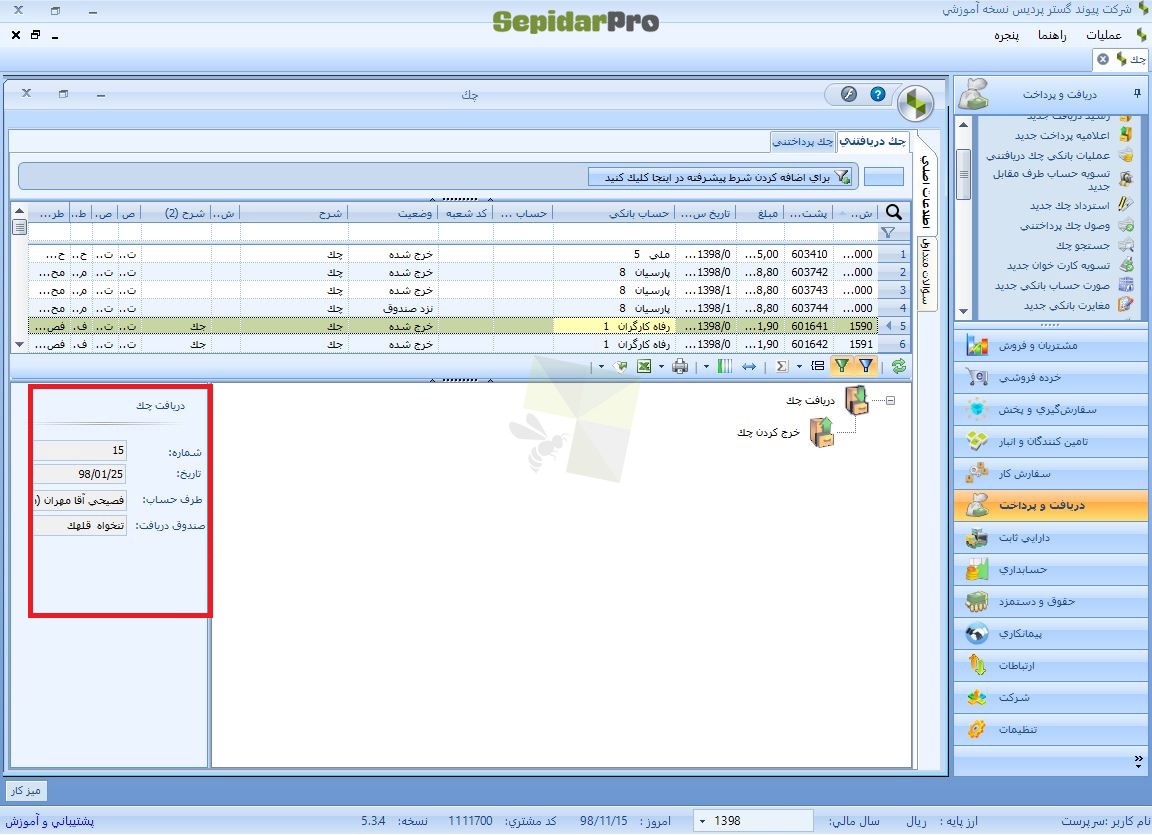Screen dimensions: 1152x835
Task: Close the چك document tab
Action: click(1103, 59)
